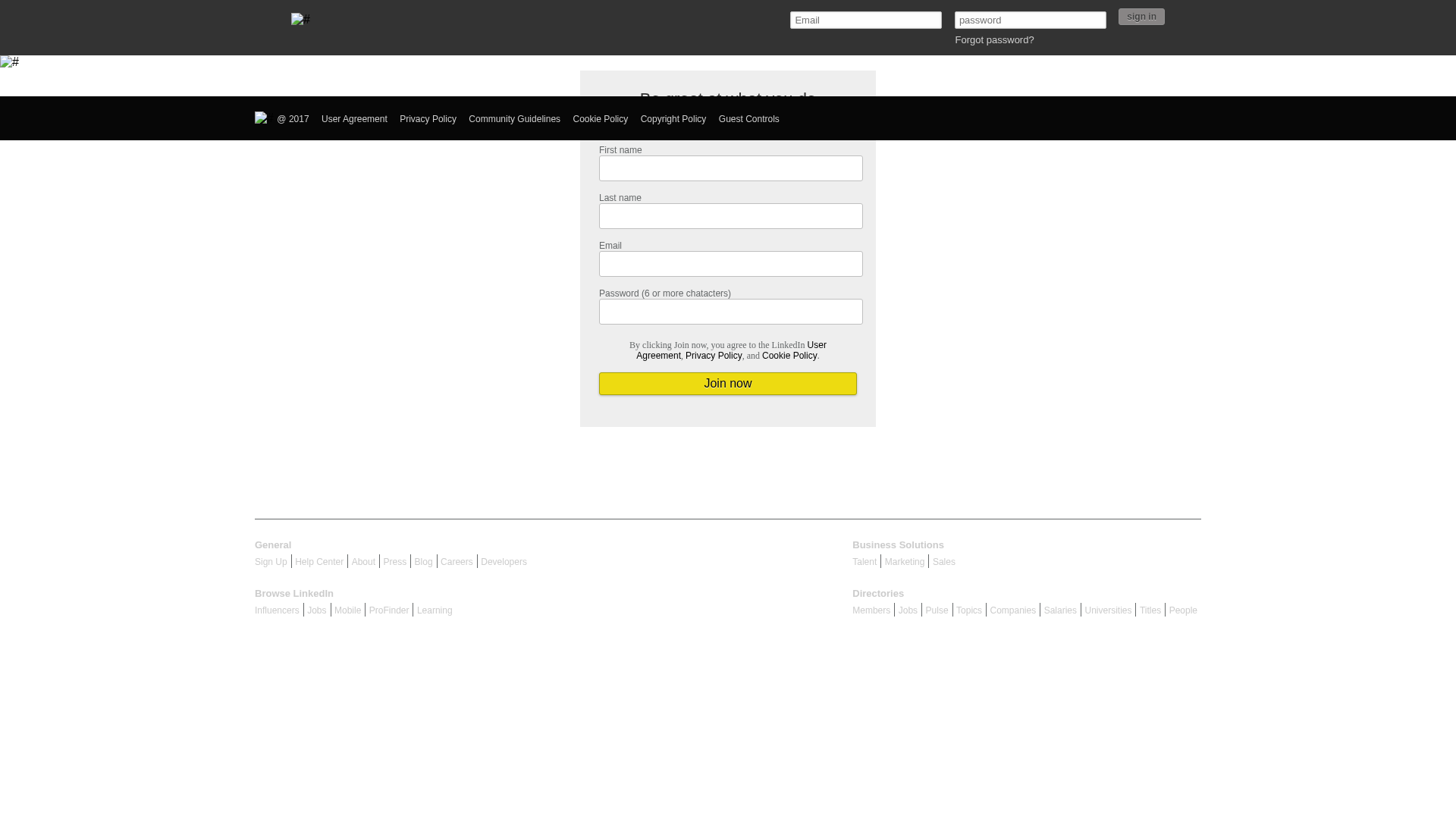Open Jobs under Browse LinkedIn
This screenshot has height=819, width=1456.
(x=317, y=610)
